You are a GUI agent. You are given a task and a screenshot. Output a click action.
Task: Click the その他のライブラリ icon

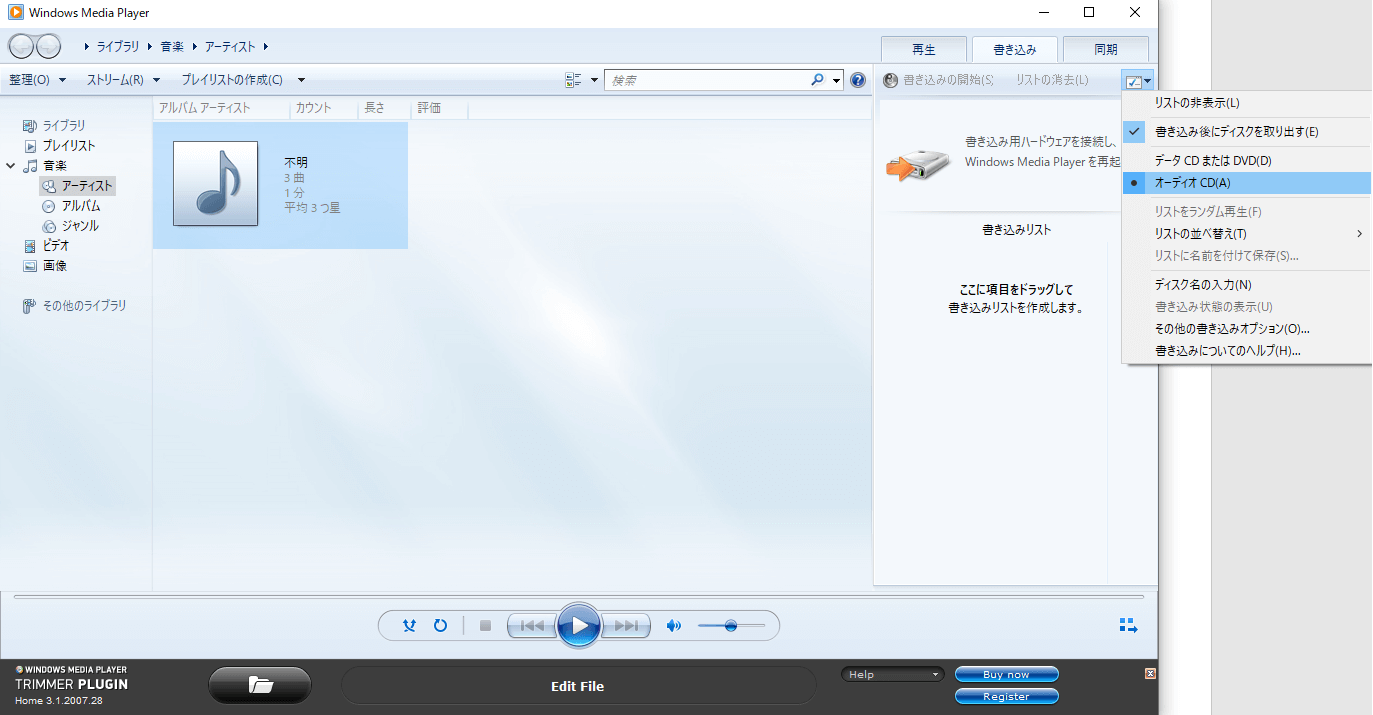coord(30,306)
